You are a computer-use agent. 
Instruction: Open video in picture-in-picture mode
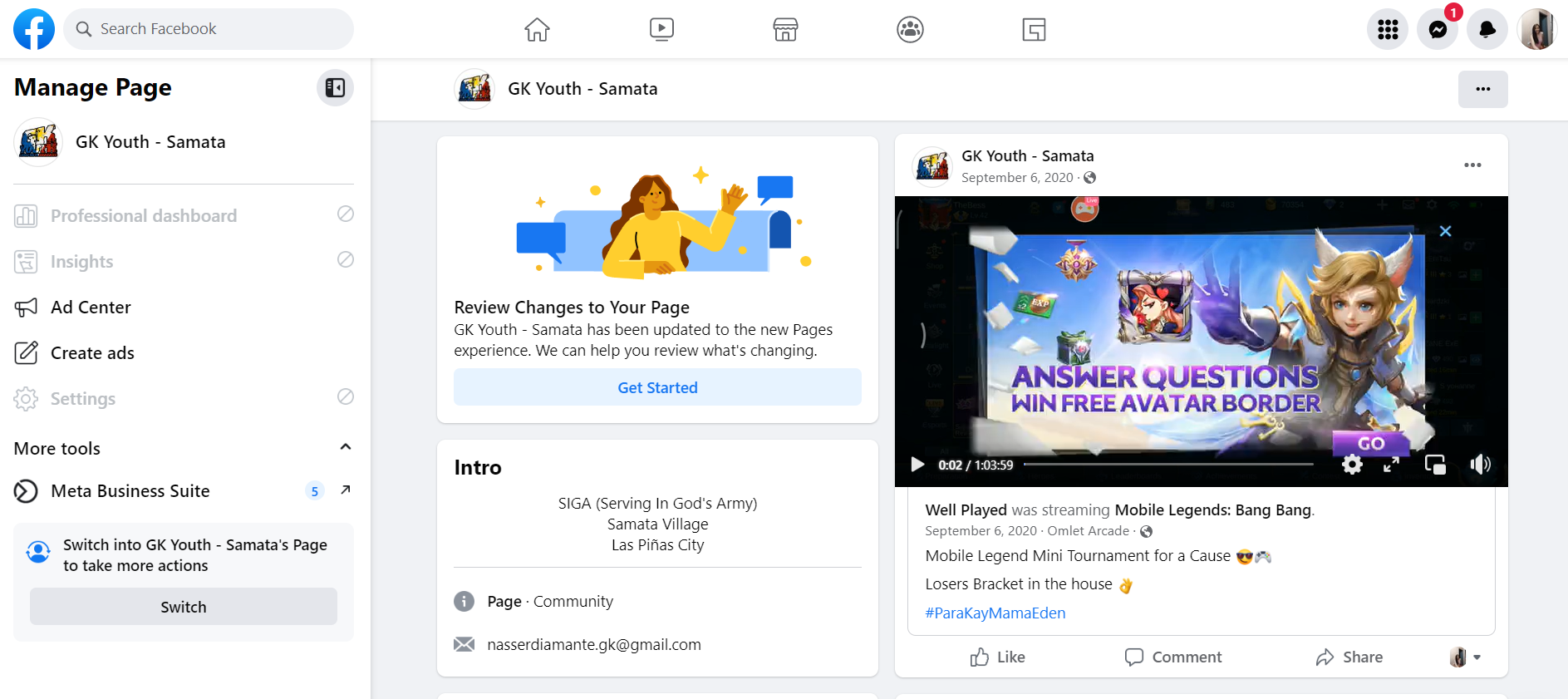(x=1435, y=465)
